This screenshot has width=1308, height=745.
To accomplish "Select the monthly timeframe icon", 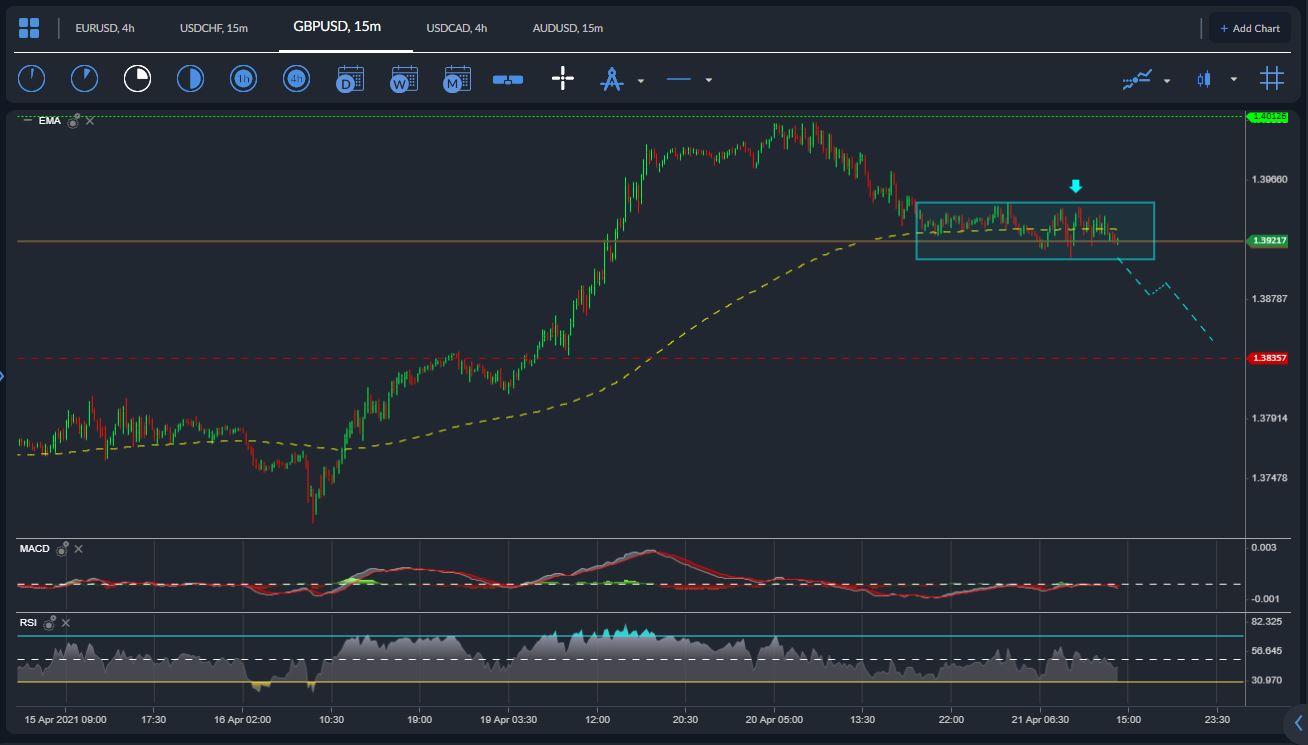I will (x=456, y=78).
